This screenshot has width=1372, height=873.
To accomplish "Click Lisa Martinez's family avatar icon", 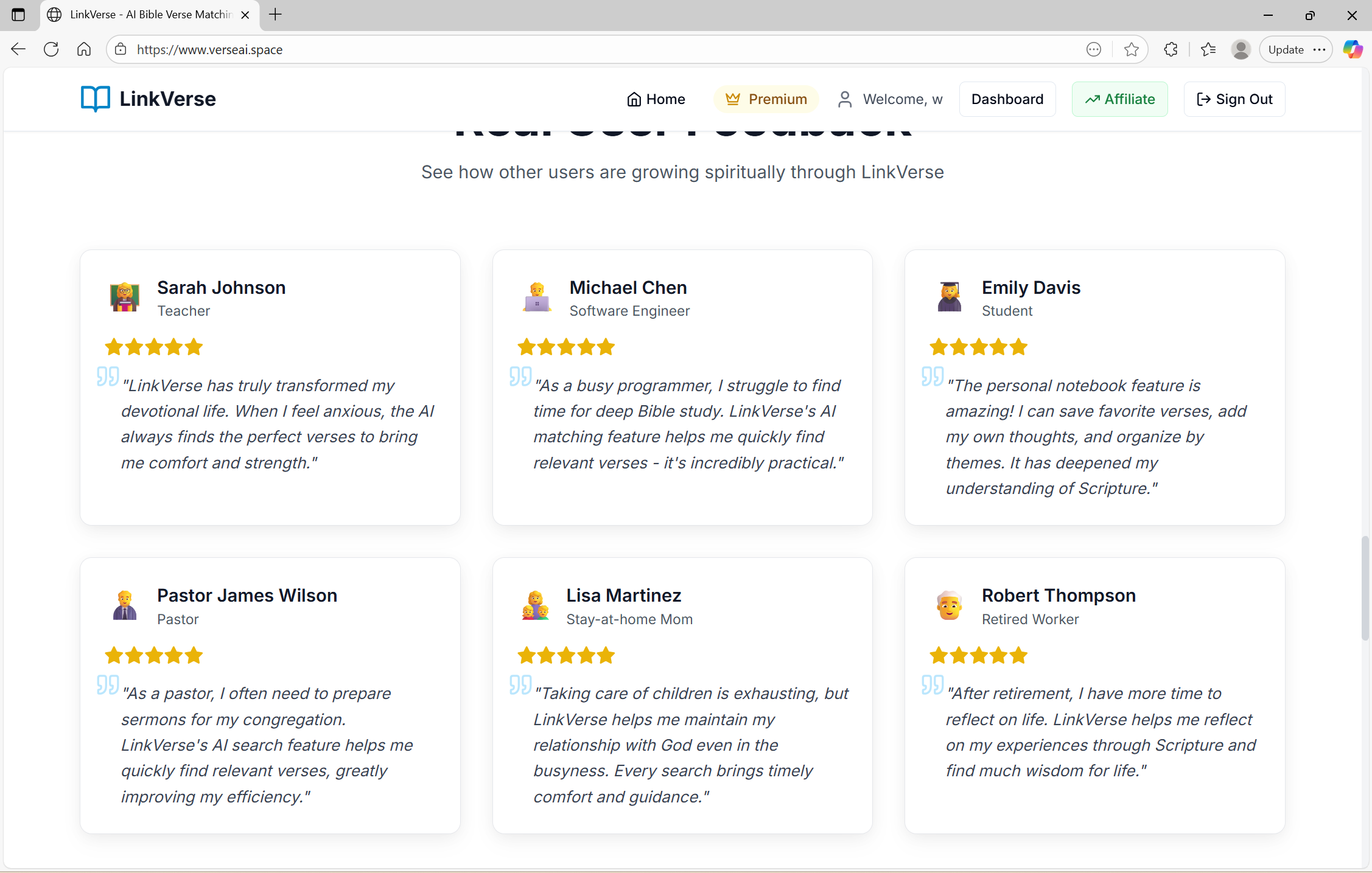I will pos(535,605).
